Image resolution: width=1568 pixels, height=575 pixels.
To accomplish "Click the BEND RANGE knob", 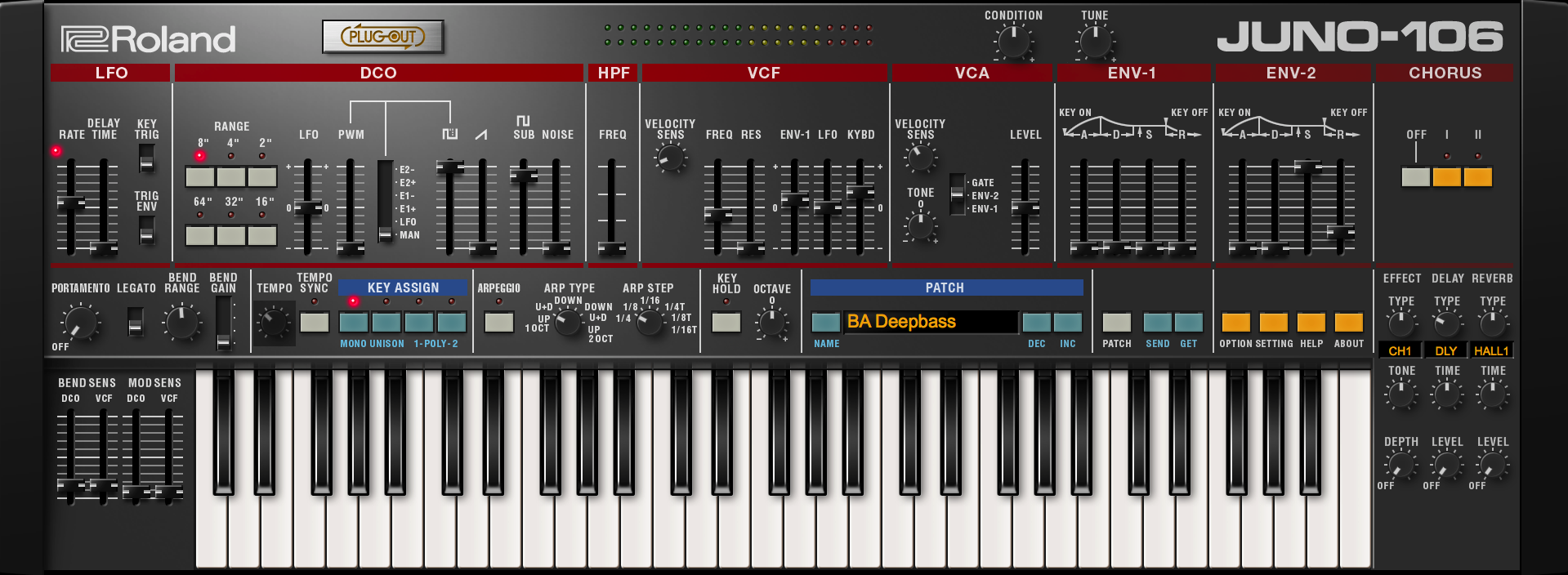I will 182,322.
